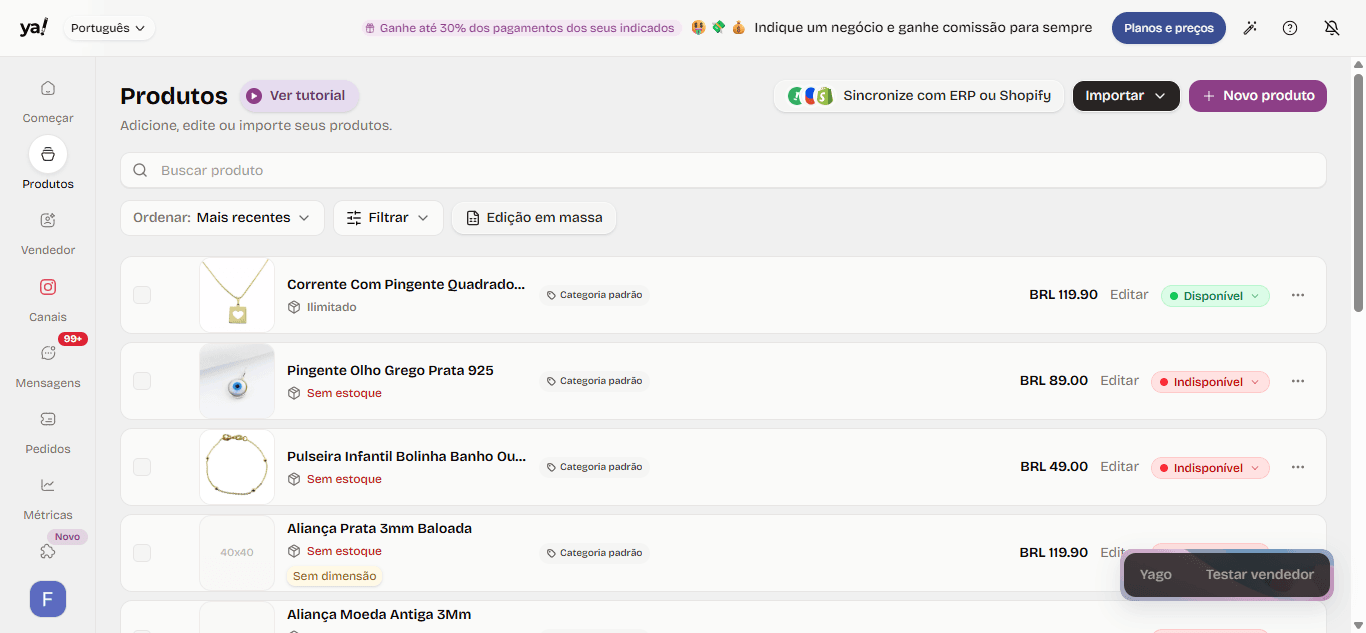Click Novo produto button
The width and height of the screenshot is (1366, 633).
tap(1258, 96)
